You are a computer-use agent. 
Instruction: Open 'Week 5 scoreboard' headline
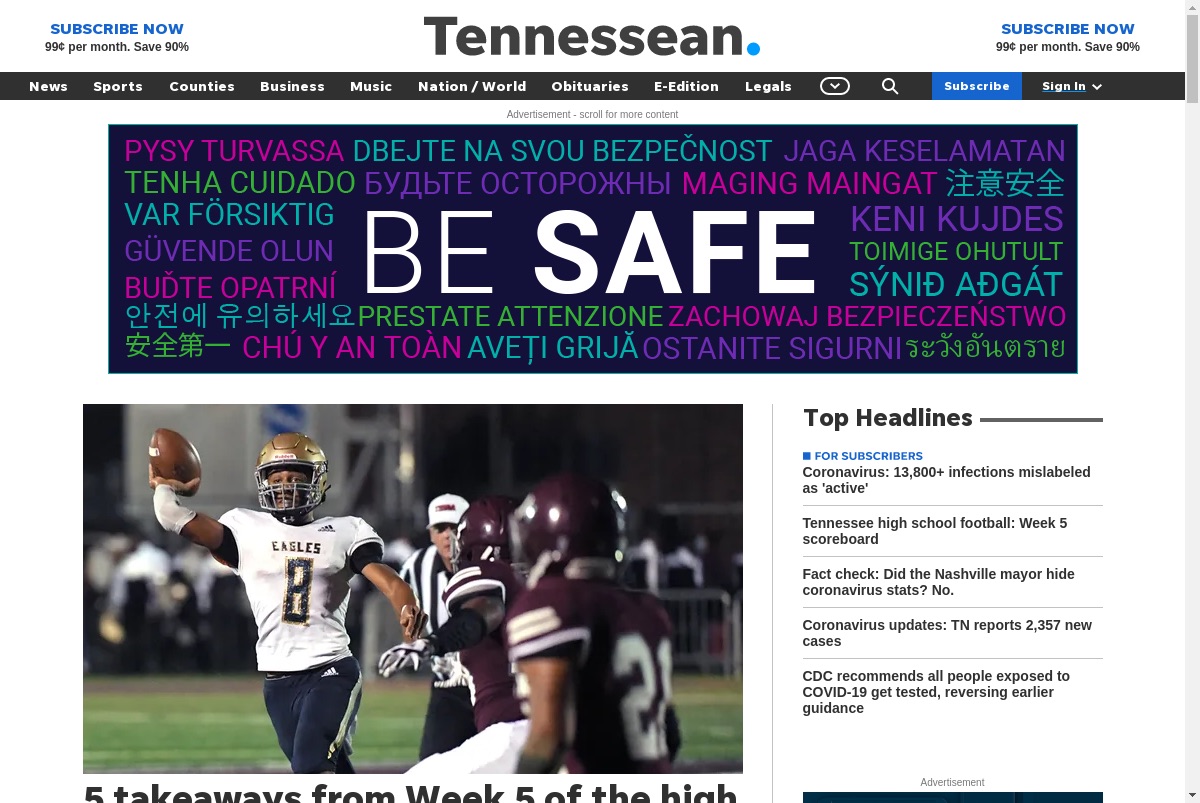[934, 531]
